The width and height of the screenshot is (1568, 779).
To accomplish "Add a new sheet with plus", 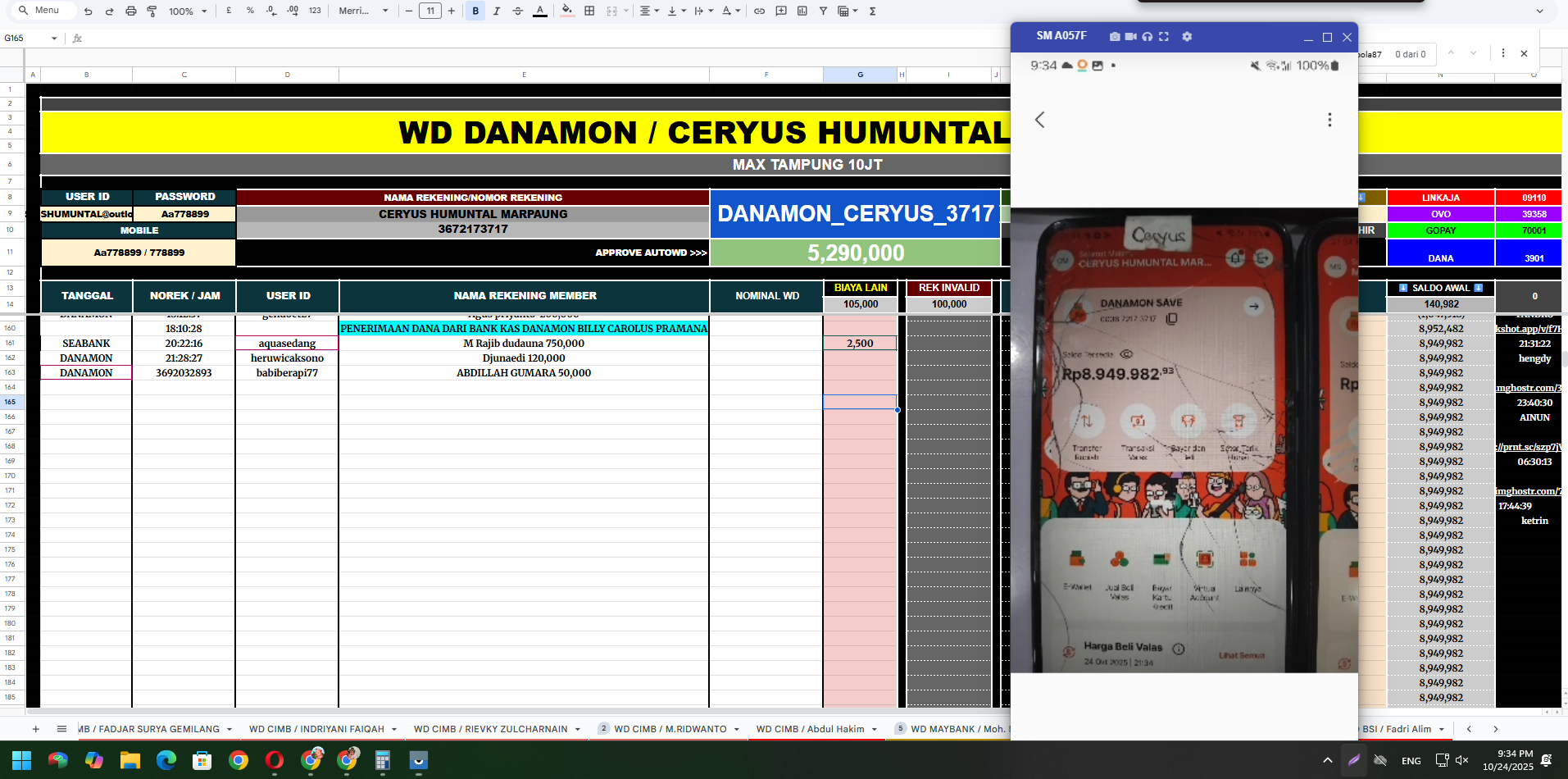I will click(35, 729).
